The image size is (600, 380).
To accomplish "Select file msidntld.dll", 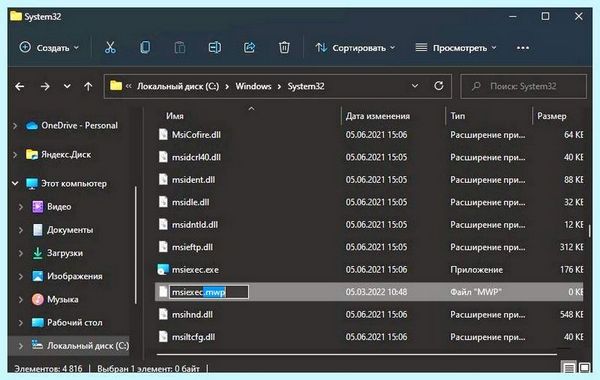I will click(x=194, y=225).
